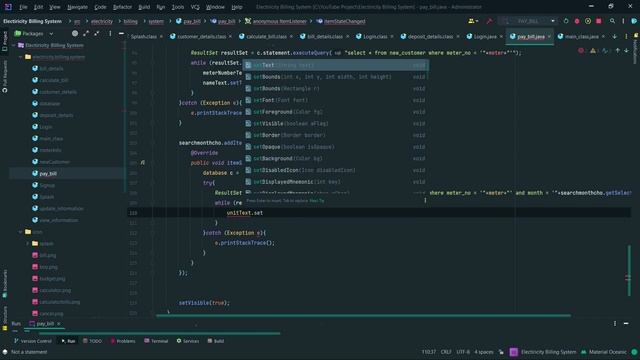This screenshot has height=360, width=640.
Task: Open the Build tool window
Action: point(216,341)
